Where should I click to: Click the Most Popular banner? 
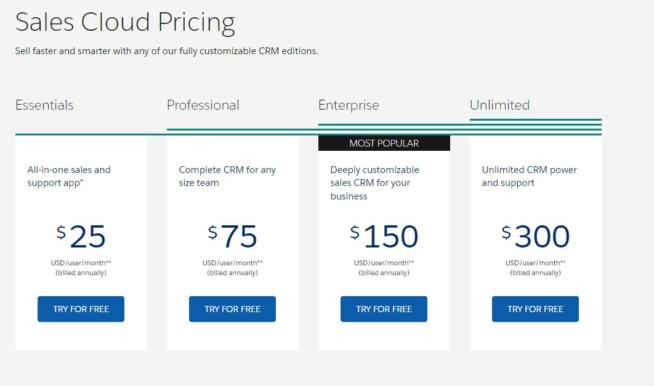point(384,143)
